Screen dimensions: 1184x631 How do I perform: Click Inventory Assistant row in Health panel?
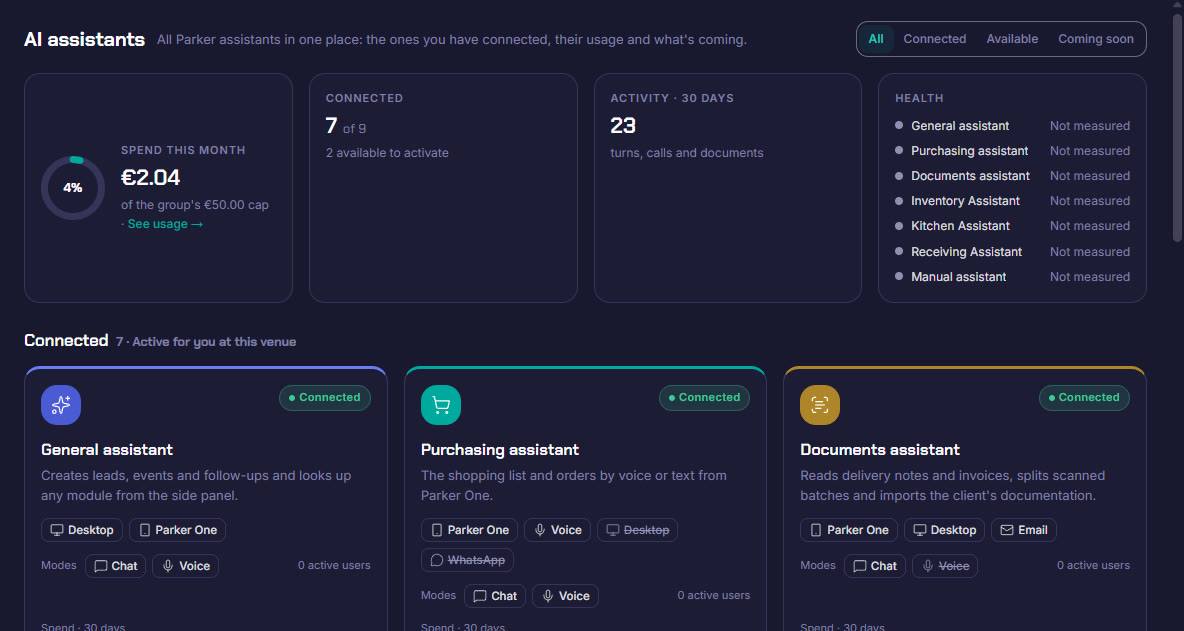click(1013, 201)
